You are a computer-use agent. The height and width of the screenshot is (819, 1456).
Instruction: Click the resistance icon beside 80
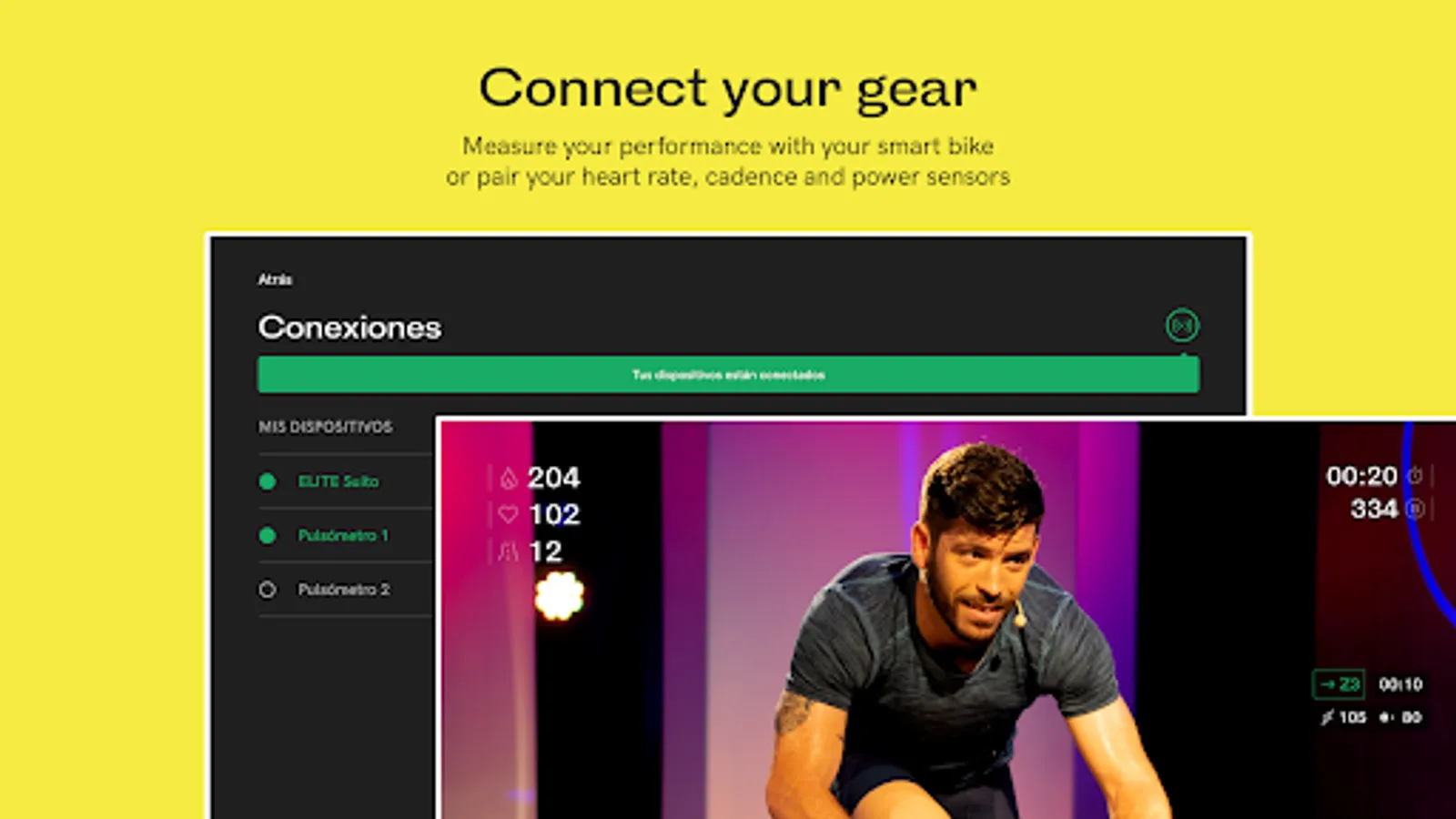point(1387,717)
